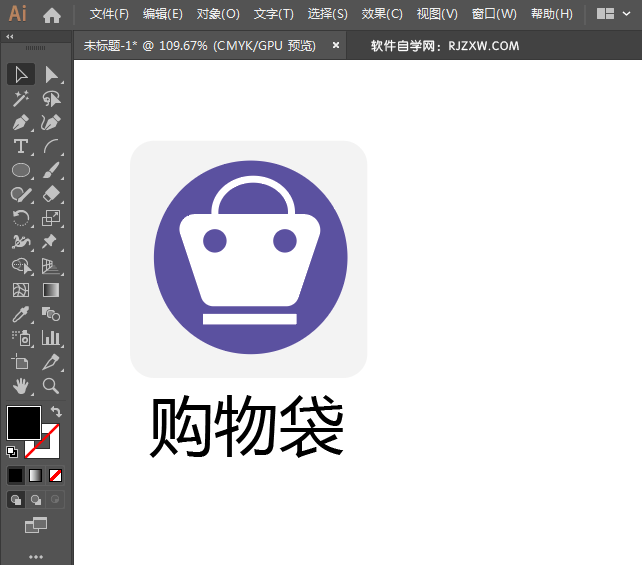The height and width of the screenshot is (565, 642).
Task: Pick the Gradient tool
Action: tap(51, 290)
